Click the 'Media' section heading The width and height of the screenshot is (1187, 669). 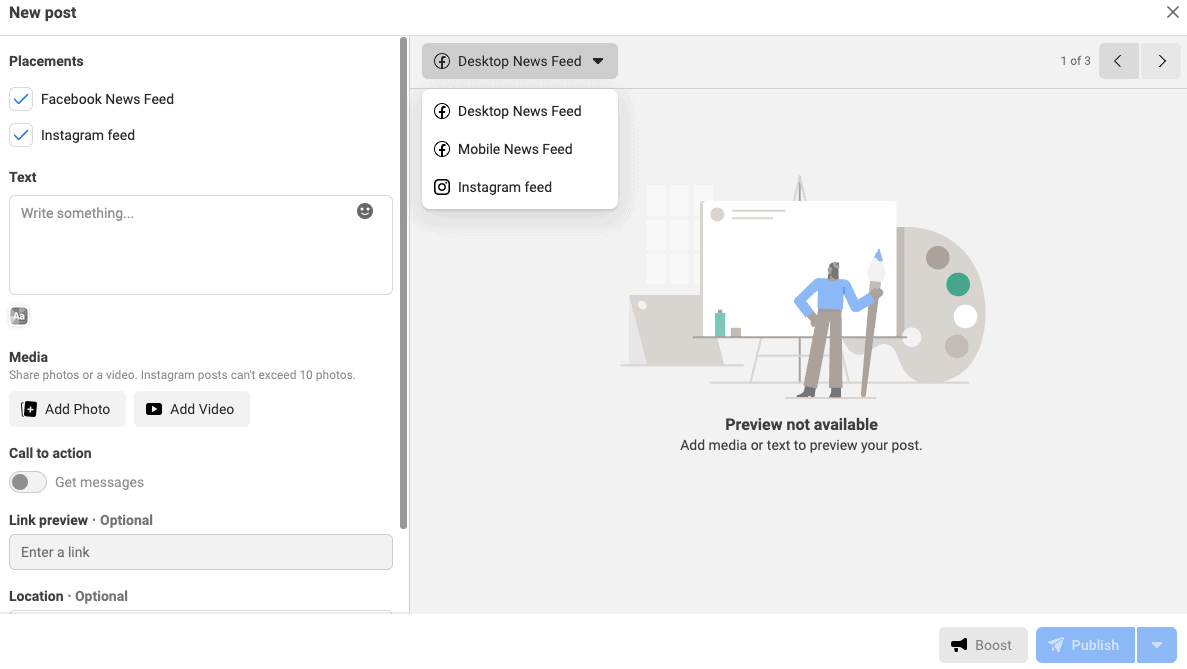(28, 357)
